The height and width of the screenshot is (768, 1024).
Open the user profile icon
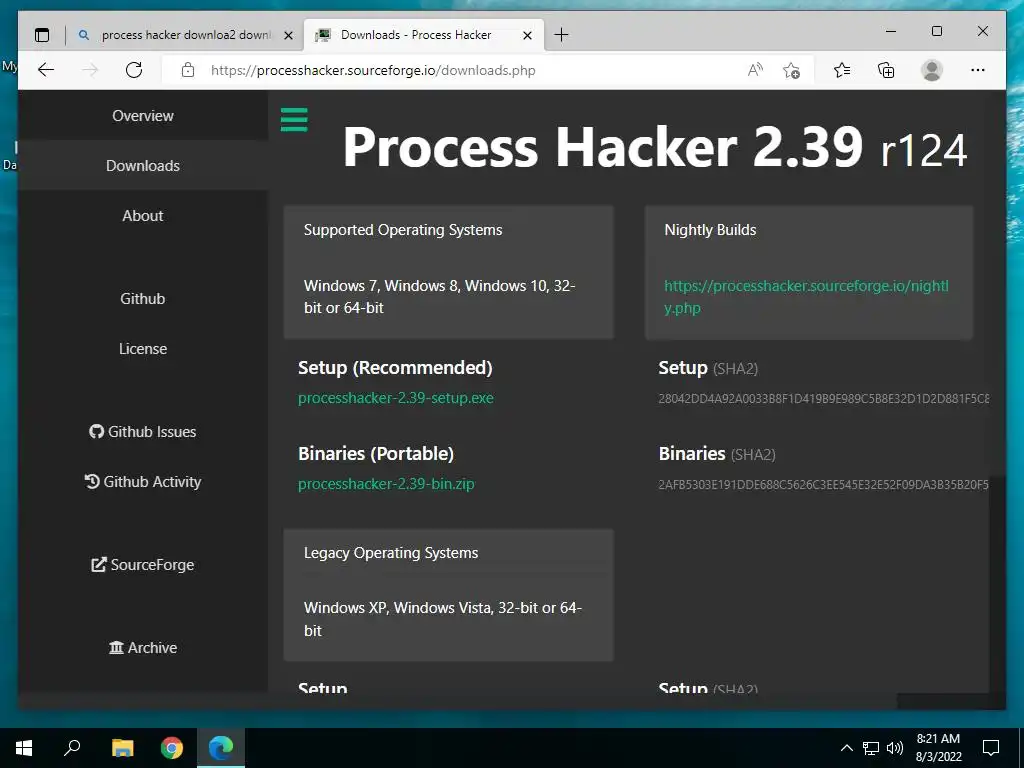pos(932,70)
